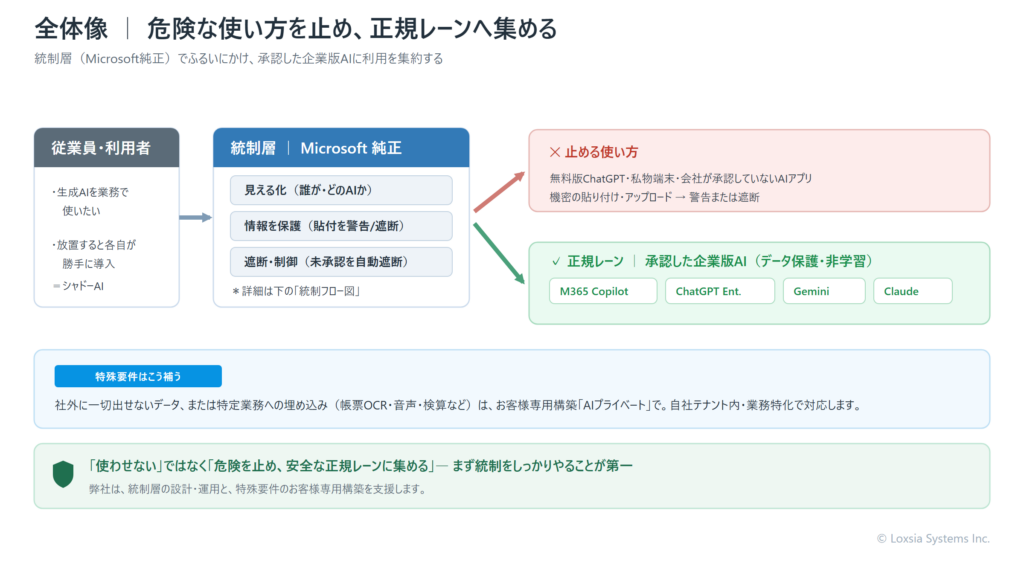Click the green headline 「使わせない」ではなく
Image resolution: width=1024 pixels, height=563 pixels.
[360, 466]
